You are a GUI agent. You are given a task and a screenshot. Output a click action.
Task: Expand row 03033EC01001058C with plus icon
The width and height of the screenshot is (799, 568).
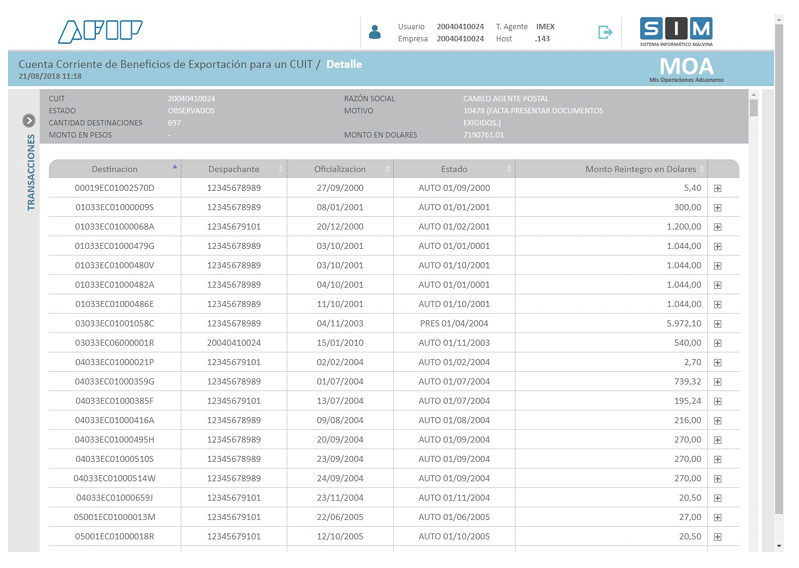(x=717, y=324)
